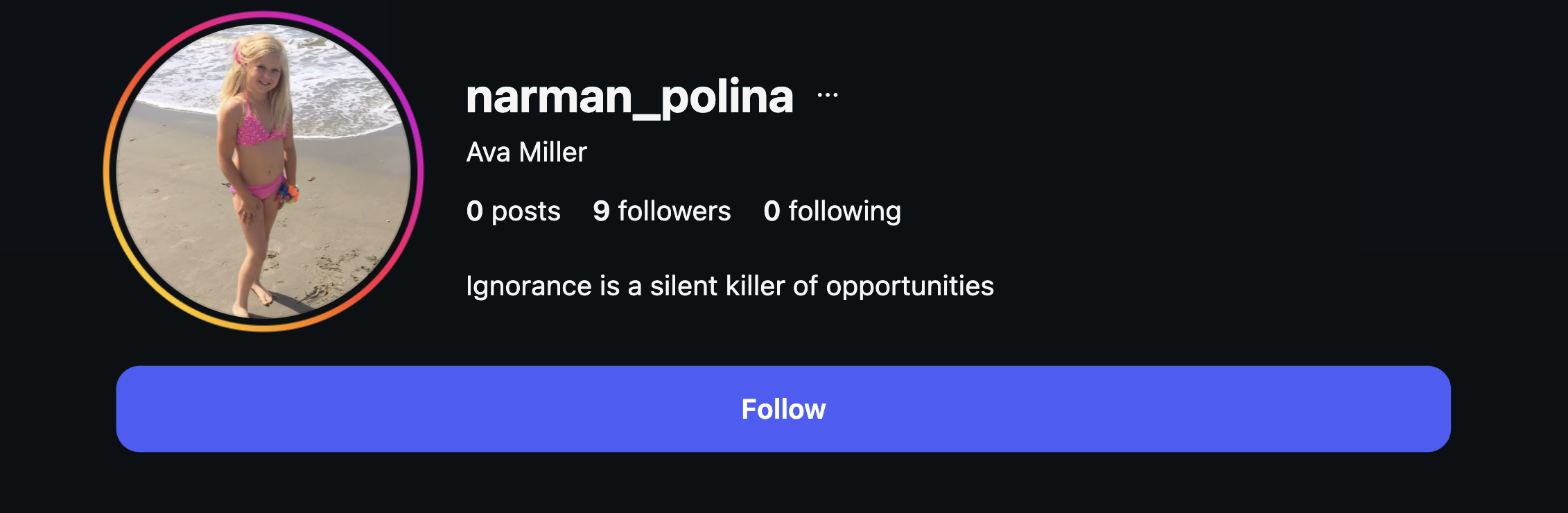Expand profile options beside narman_polina
This screenshot has width=1568, height=513.
tap(827, 95)
